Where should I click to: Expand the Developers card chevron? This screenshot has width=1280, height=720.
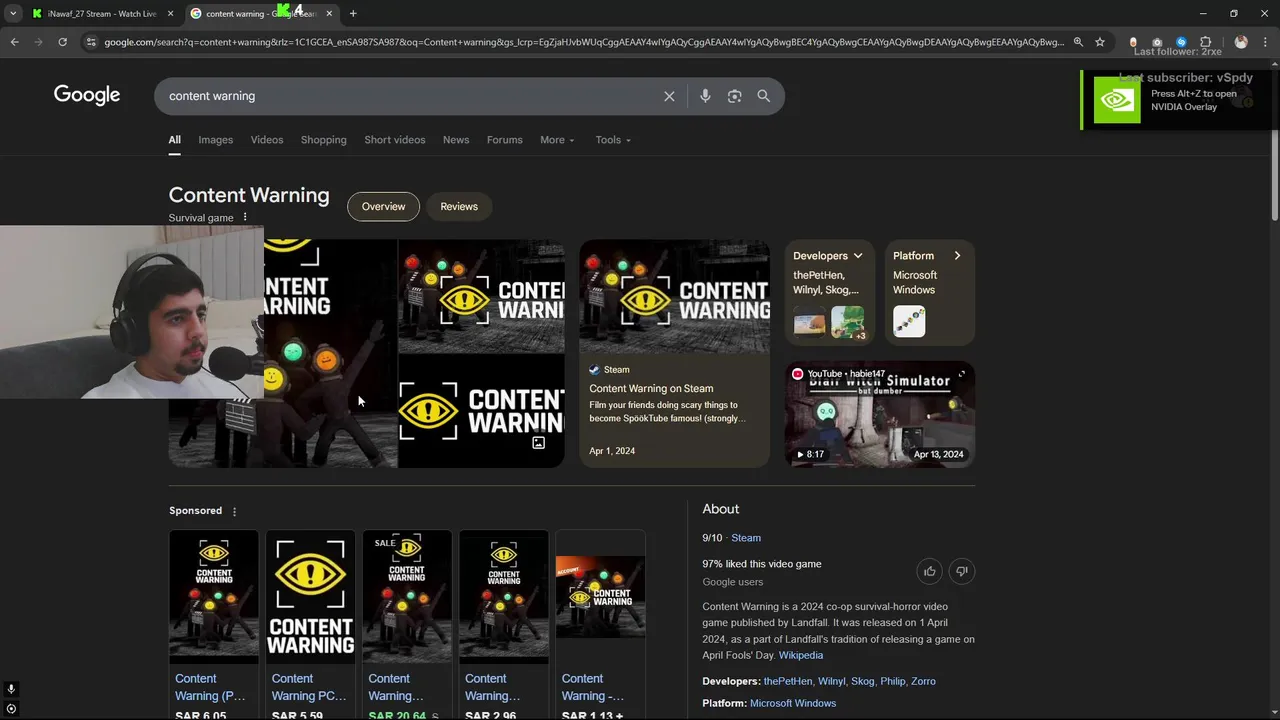[858, 256]
